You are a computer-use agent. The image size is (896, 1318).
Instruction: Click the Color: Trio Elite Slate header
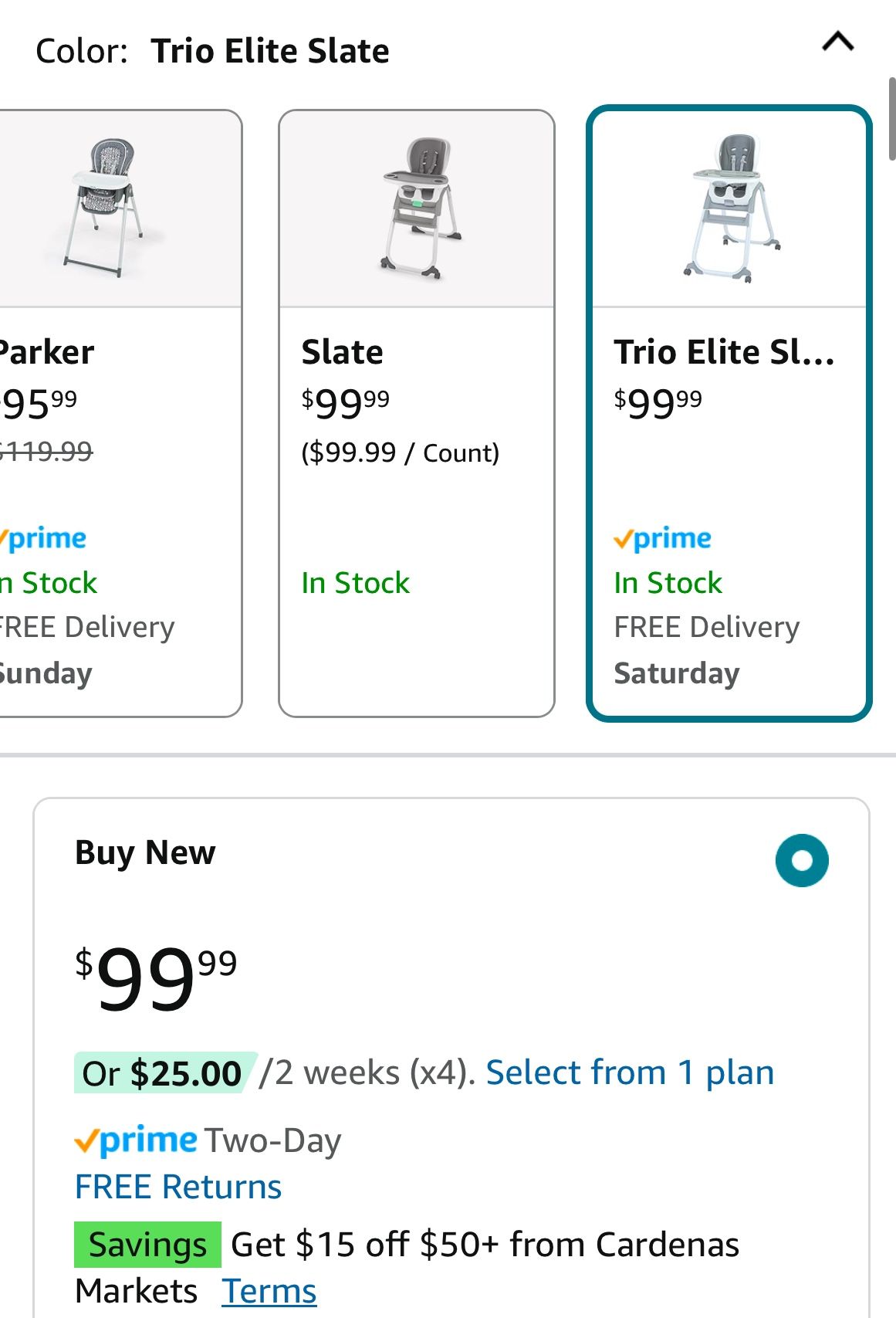(212, 51)
